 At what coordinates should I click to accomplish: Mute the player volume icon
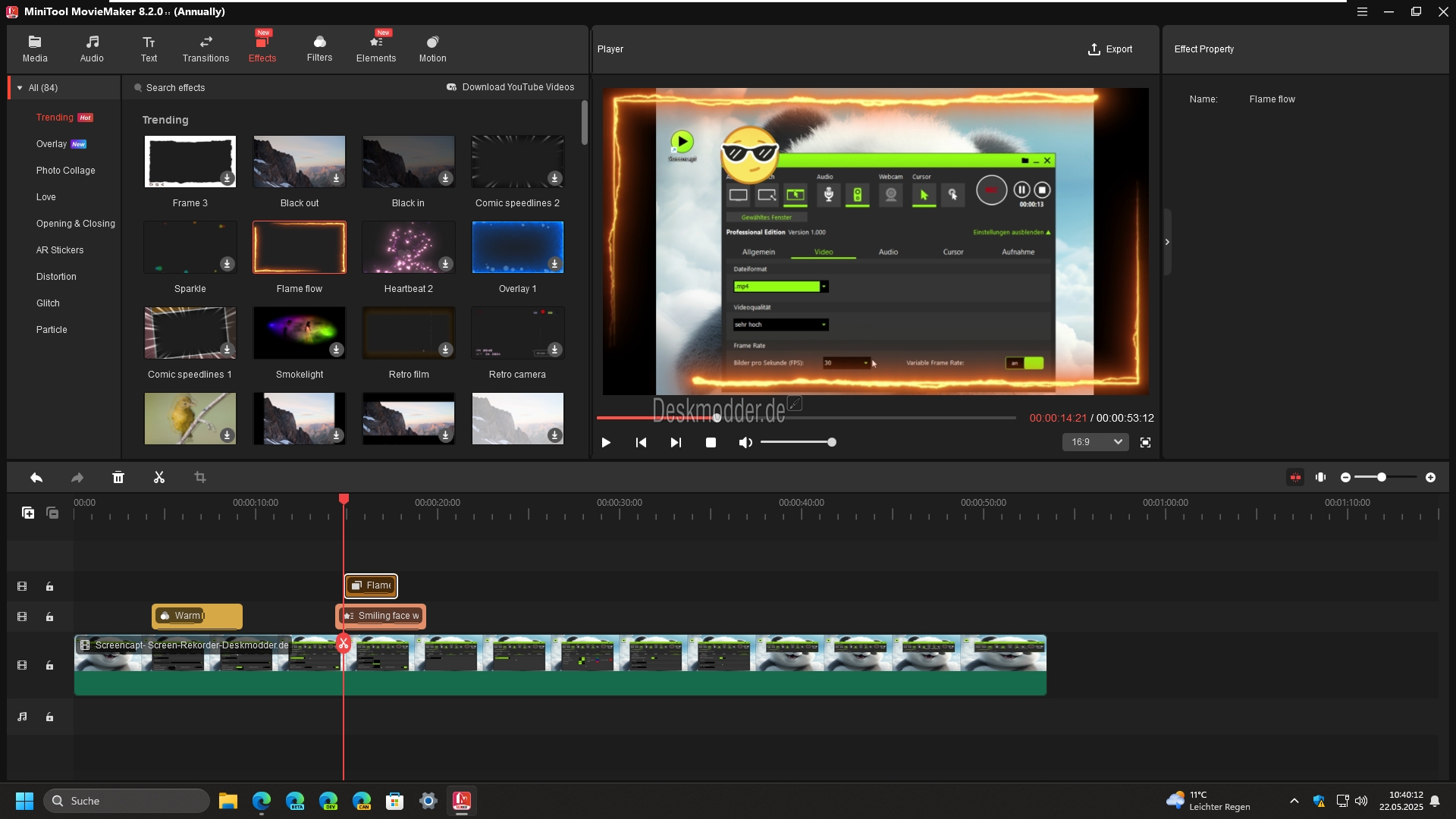pyautogui.click(x=745, y=443)
